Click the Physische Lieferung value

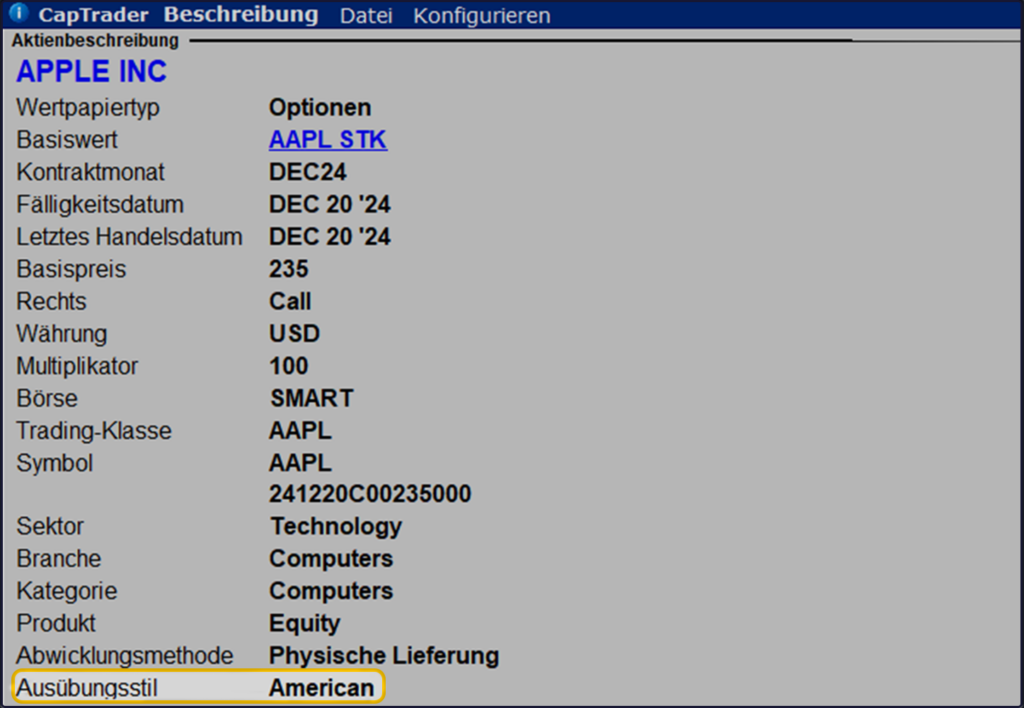coord(384,656)
